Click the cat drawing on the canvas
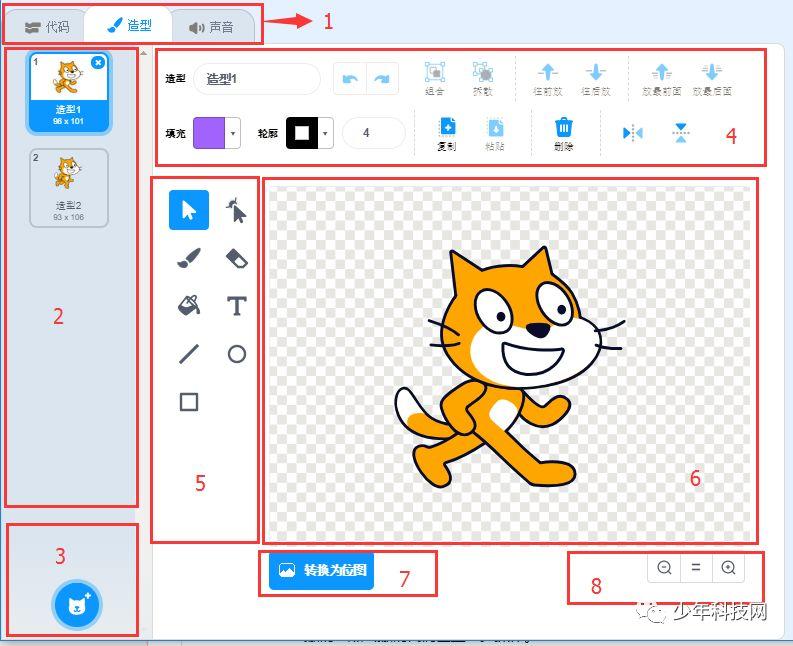This screenshot has height=646, width=793. point(510,368)
